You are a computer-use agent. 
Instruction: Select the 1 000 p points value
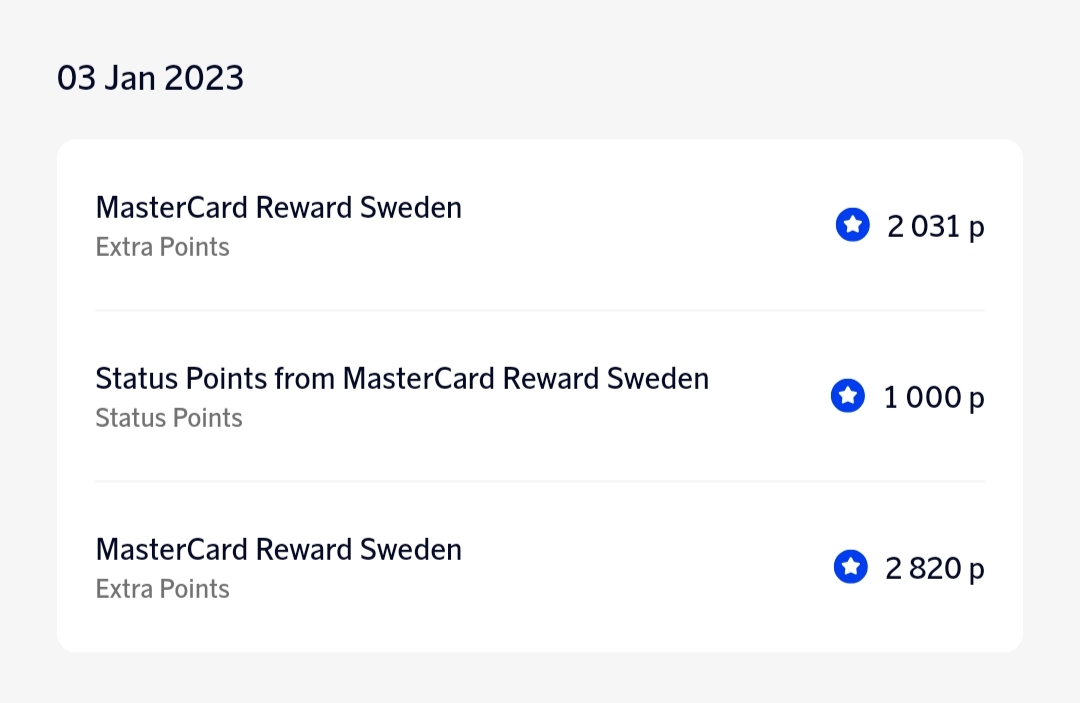click(934, 398)
